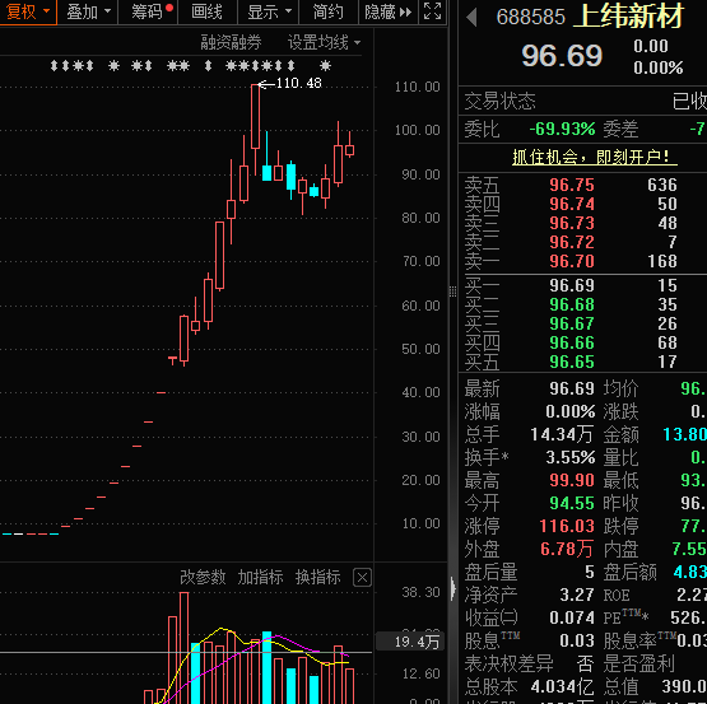
Task: Expand the 叠加 overlay dropdown
Action: tap(88, 12)
